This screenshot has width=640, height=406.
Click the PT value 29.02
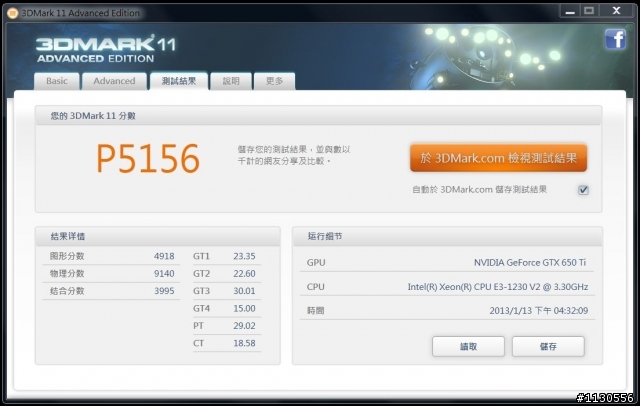(x=244, y=326)
